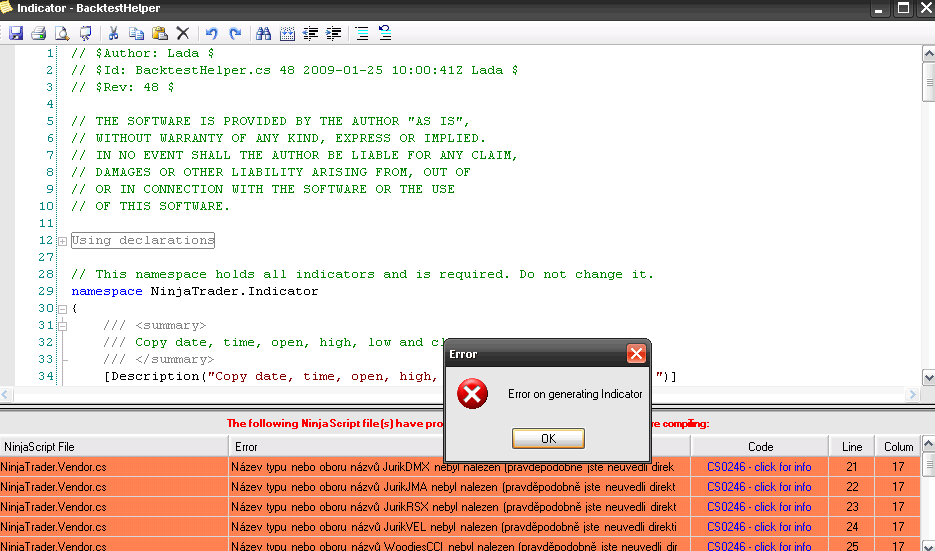935x551 pixels.
Task: Click the Copy icon
Action: 137,33
